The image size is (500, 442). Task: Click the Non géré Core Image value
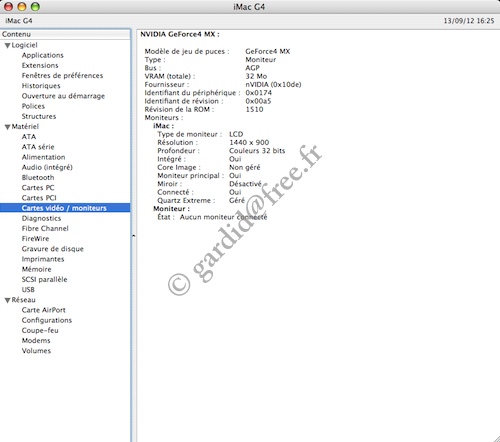click(244, 167)
